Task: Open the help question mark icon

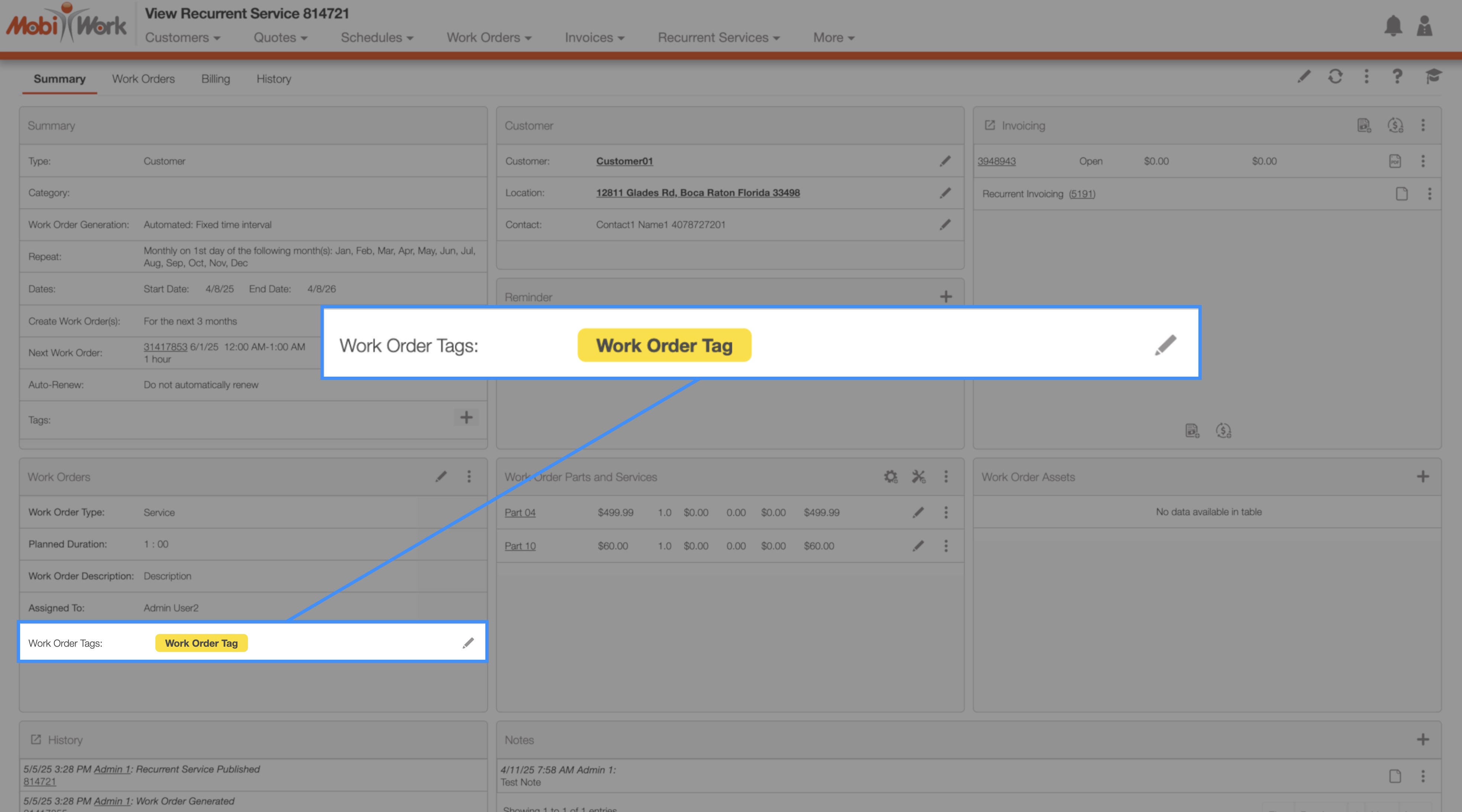Action: (1397, 77)
